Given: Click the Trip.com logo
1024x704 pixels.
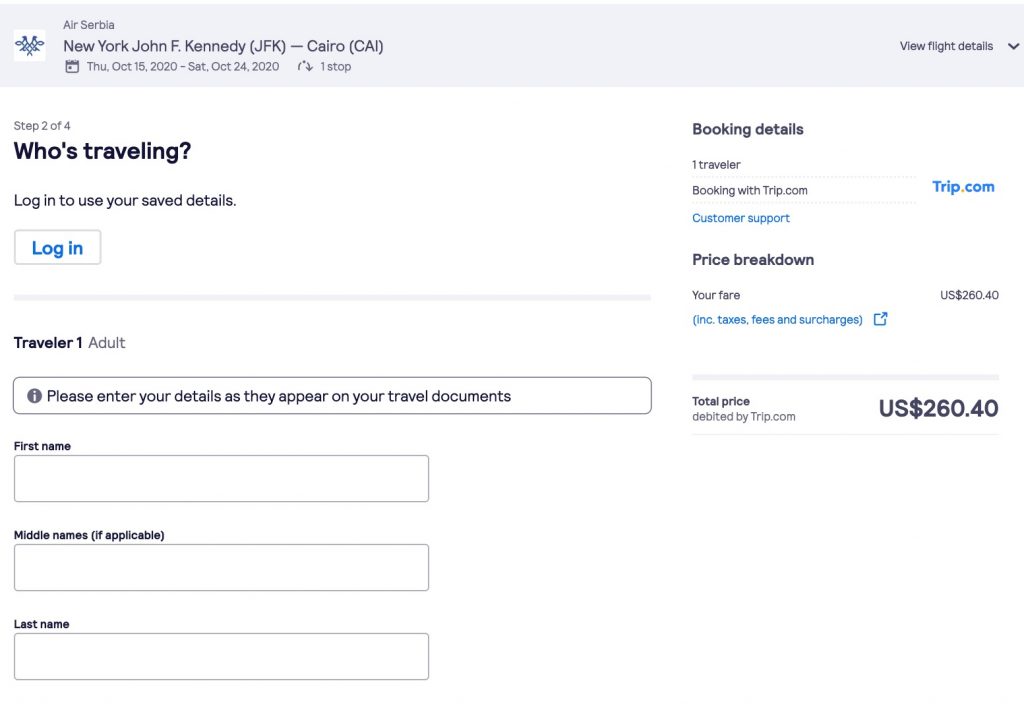Looking at the screenshot, I should (963, 187).
